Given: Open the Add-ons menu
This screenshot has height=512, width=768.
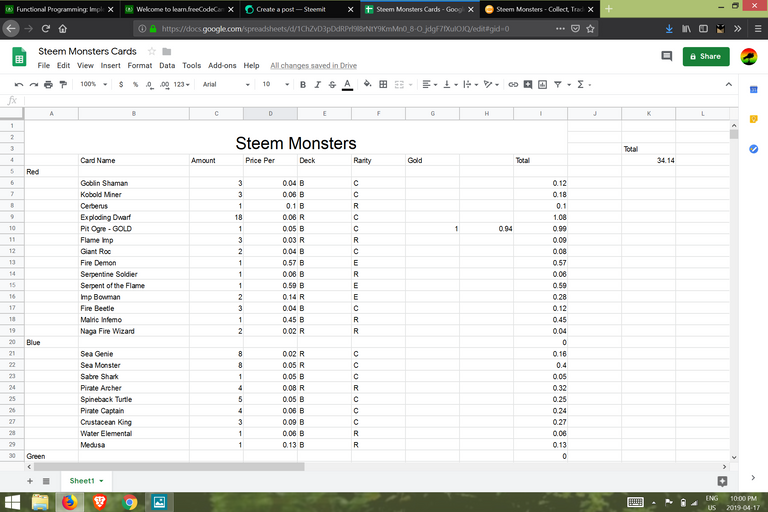Looking at the screenshot, I should pyautogui.click(x=222, y=66).
